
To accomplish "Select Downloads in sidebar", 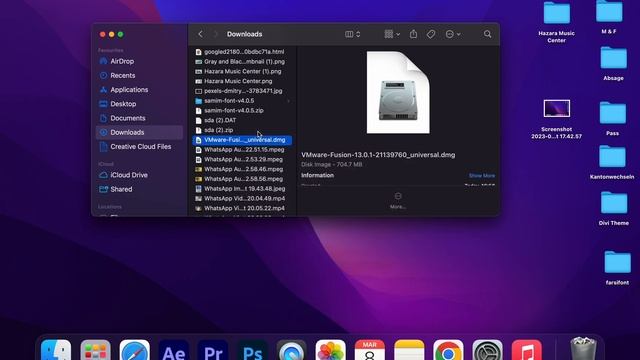I will coord(139,132).
